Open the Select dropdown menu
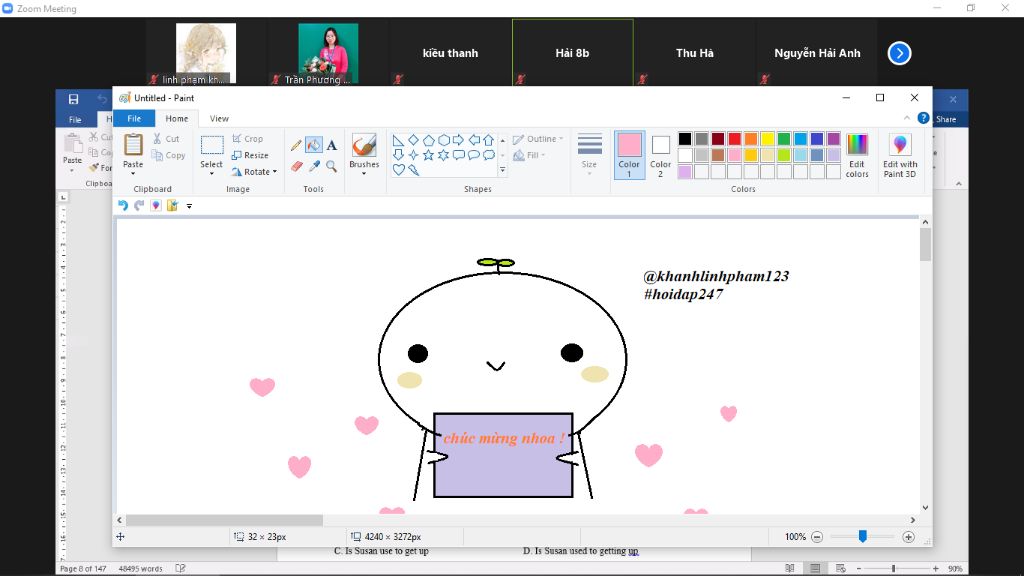The width and height of the screenshot is (1024, 576). (x=212, y=174)
